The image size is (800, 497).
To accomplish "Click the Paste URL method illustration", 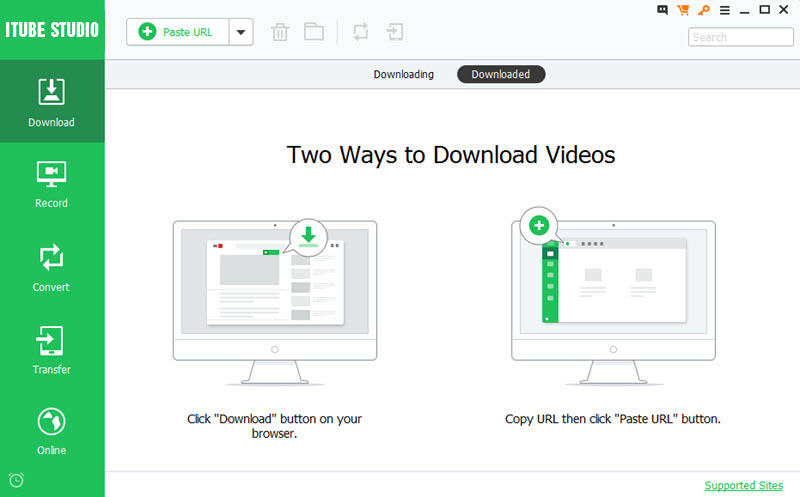I will pos(613,296).
